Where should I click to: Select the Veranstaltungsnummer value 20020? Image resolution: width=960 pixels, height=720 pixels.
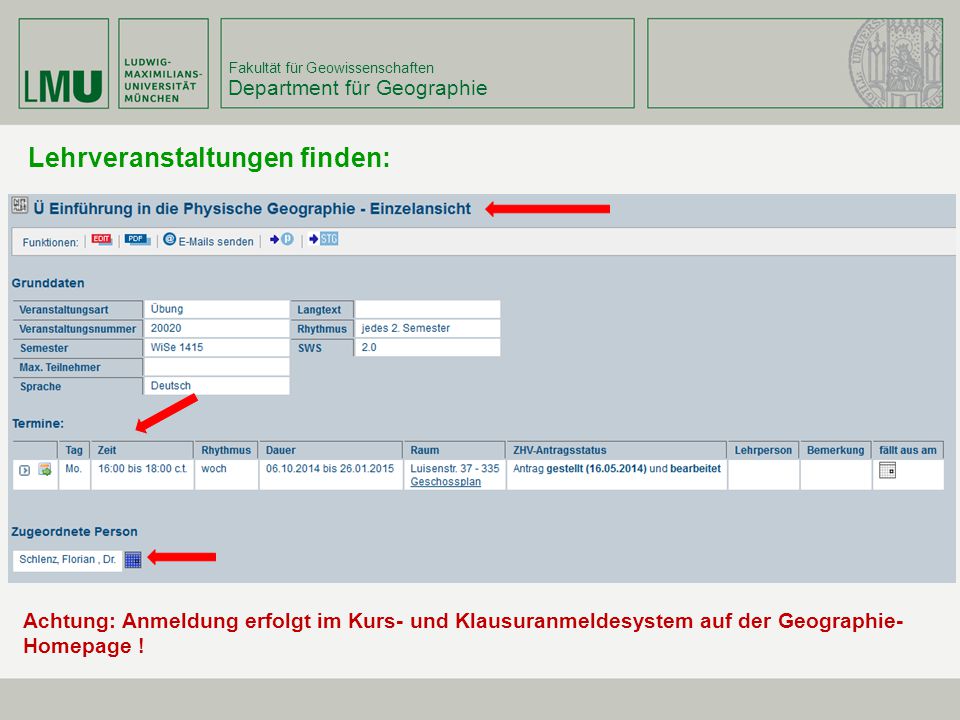166,328
